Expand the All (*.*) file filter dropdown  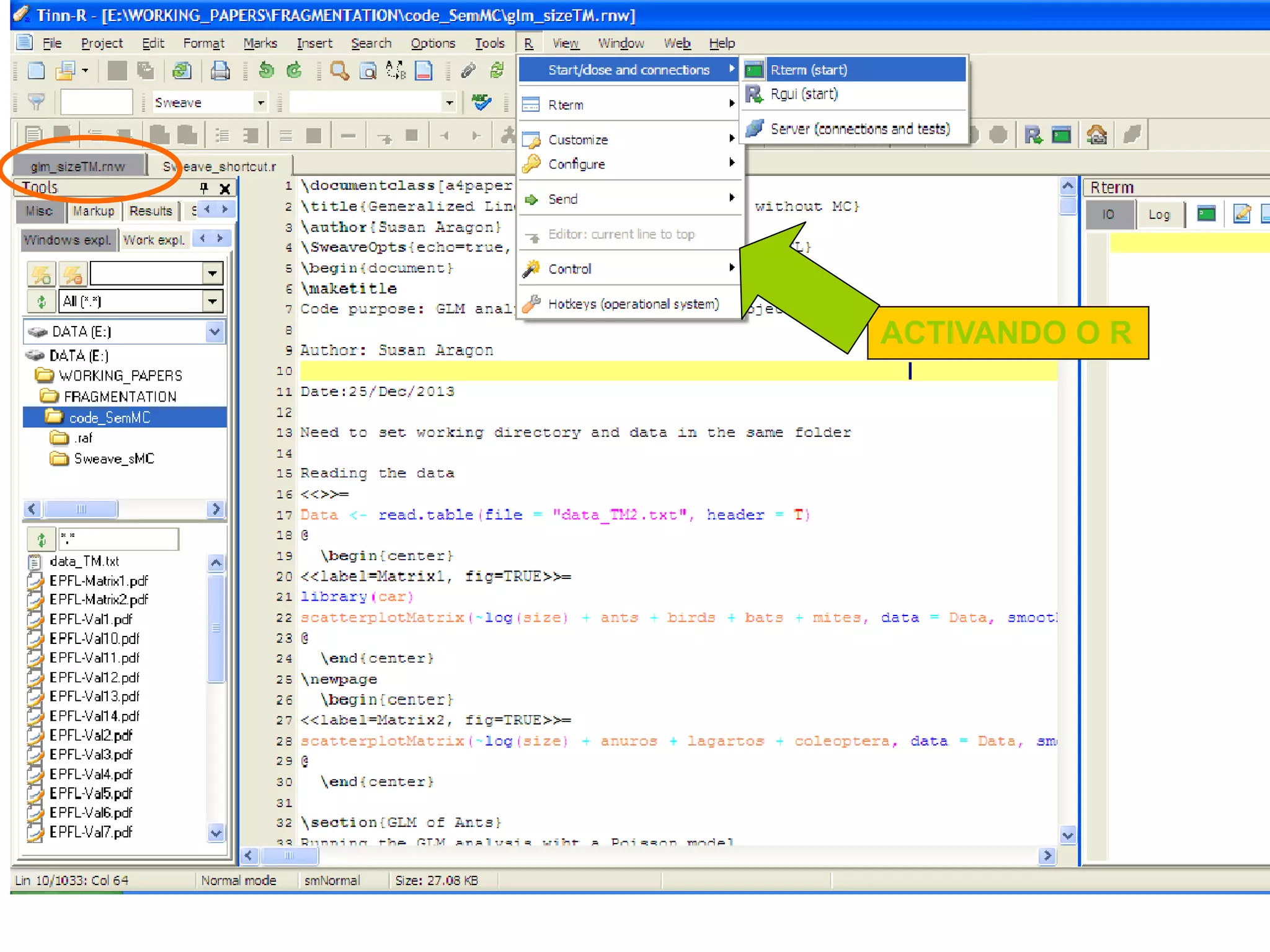tap(213, 302)
